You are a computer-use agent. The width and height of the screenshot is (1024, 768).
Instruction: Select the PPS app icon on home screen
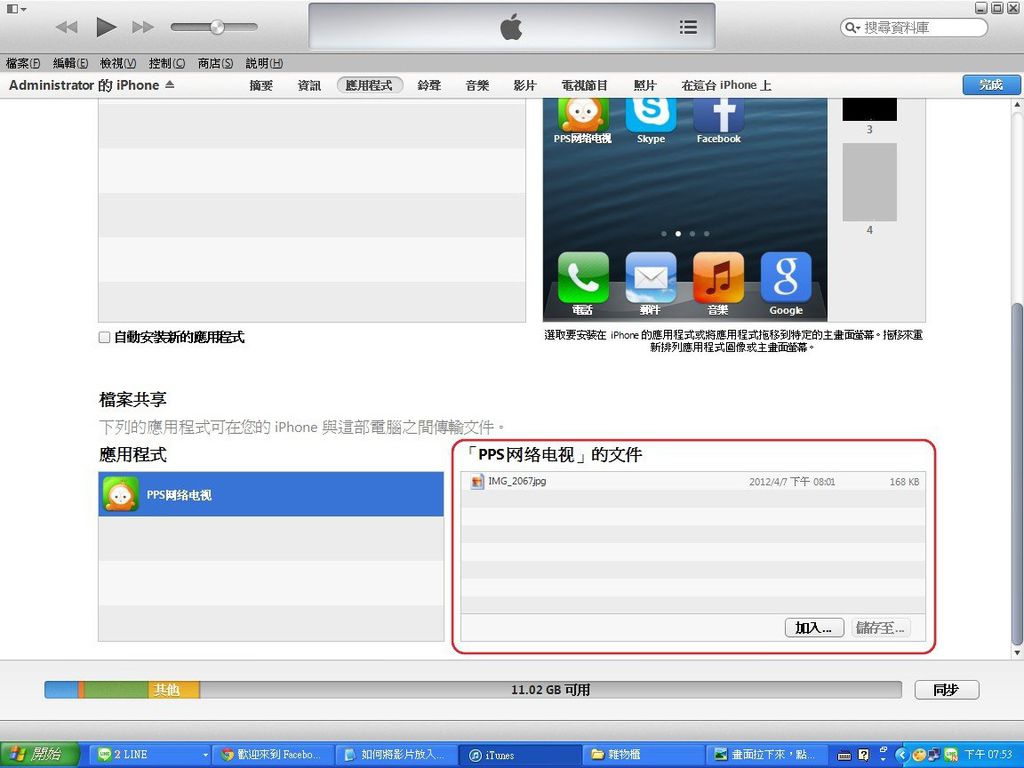tap(583, 114)
